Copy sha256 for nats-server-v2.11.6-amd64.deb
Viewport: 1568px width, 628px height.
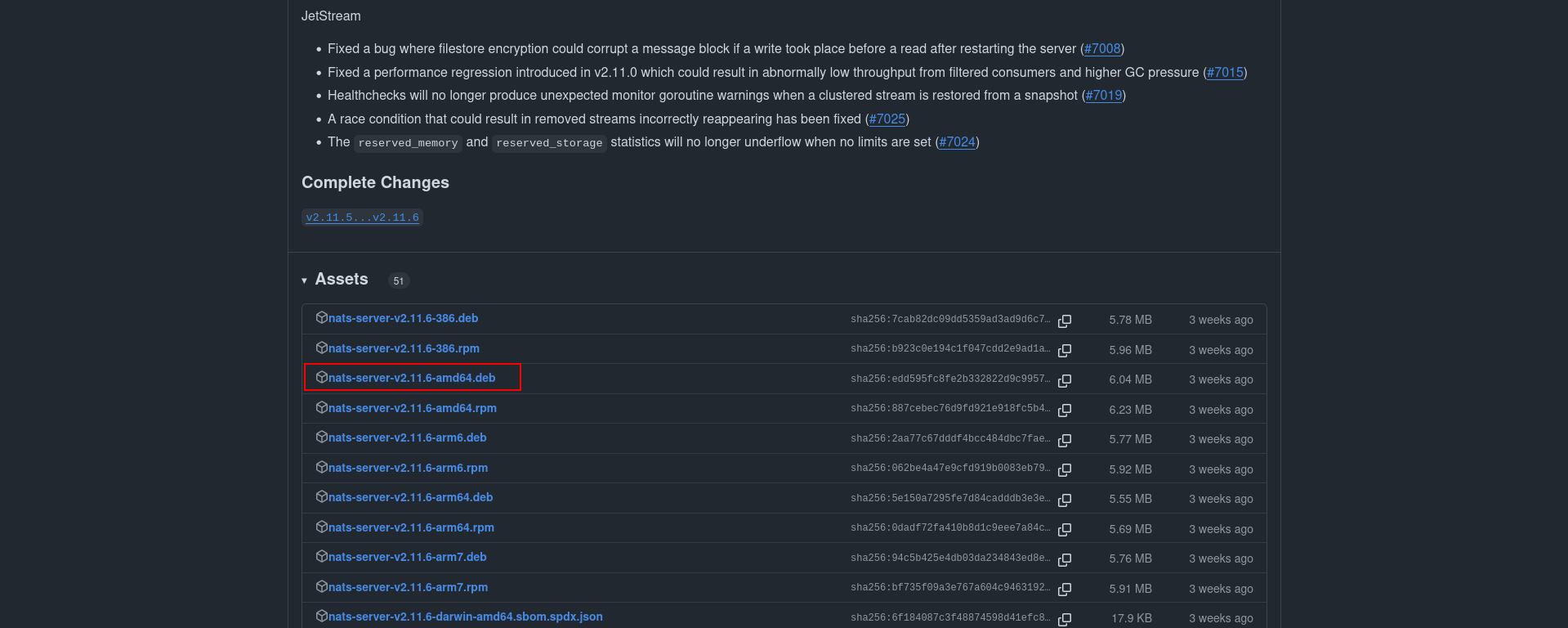point(1065,380)
